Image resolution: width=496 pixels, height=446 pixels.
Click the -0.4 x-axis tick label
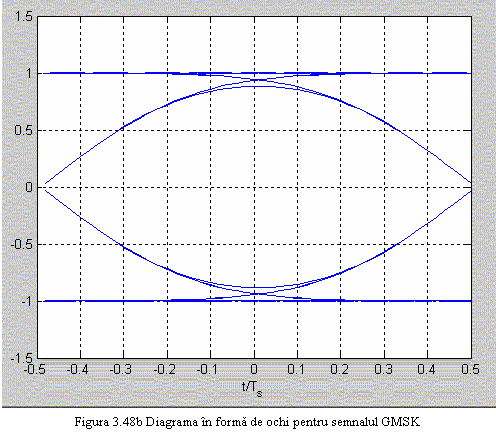click(x=77, y=369)
